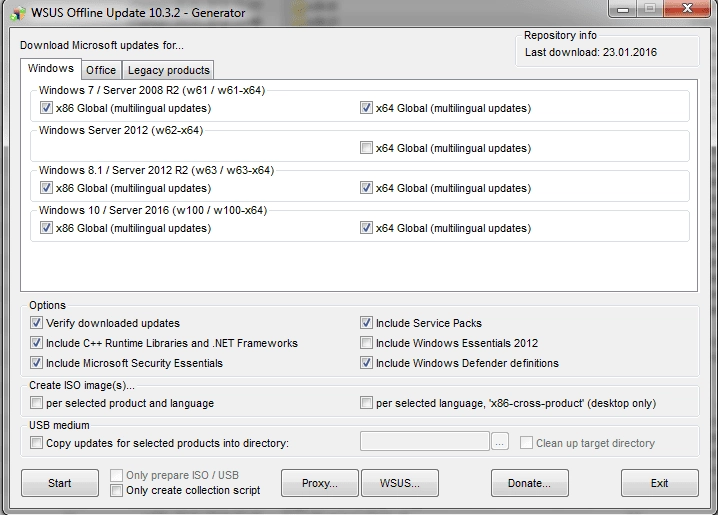Click the Start button
This screenshot has height=515, width=718.
coord(60,483)
